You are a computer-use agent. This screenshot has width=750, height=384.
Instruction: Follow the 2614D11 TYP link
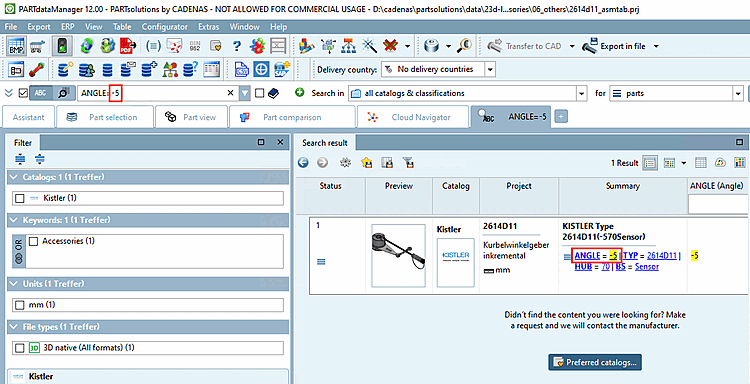[x=662, y=255]
